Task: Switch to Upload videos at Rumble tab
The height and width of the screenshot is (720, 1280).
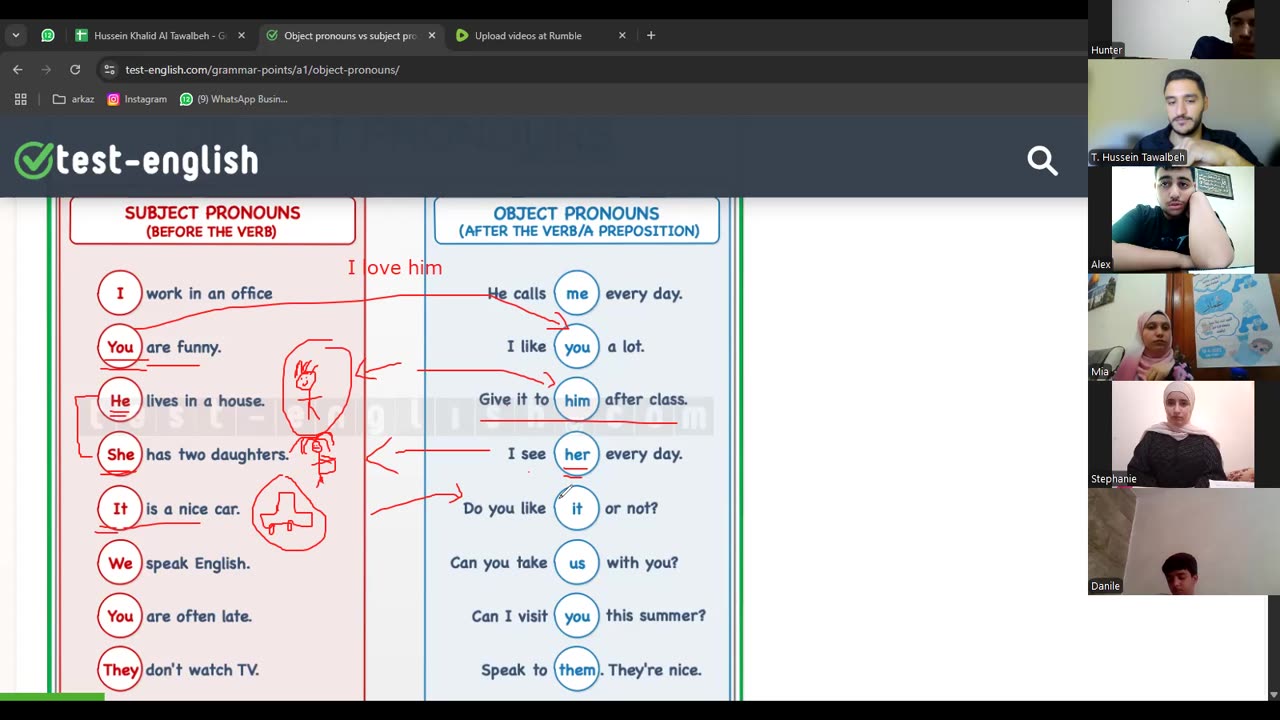Action: point(527,35)
